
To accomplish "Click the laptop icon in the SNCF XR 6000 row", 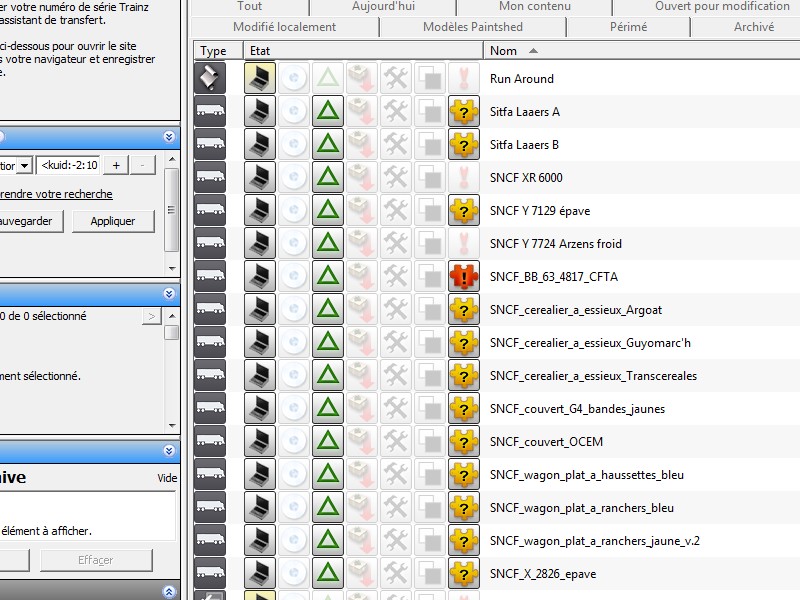I will [260, 177].
